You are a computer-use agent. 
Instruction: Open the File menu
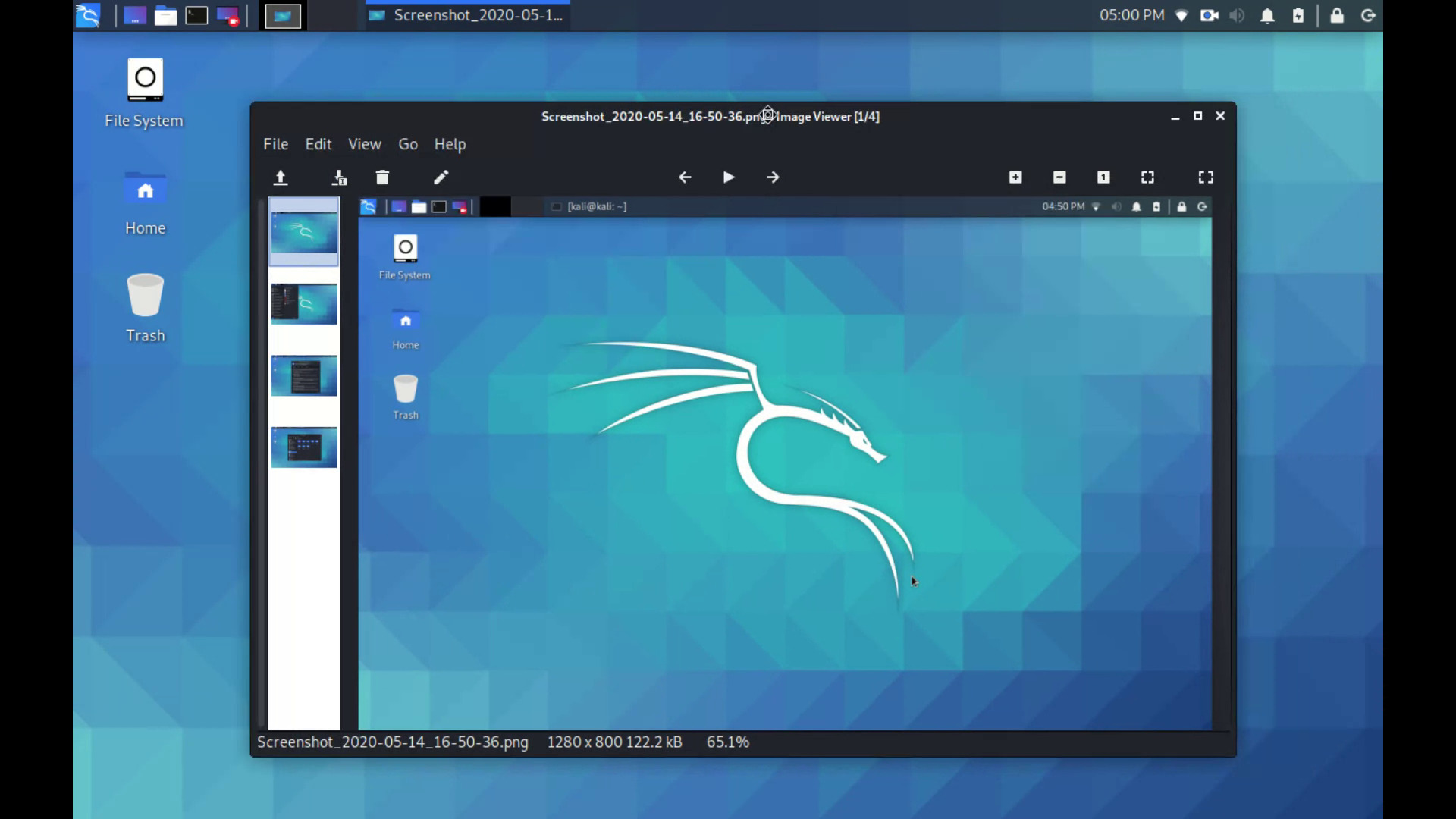pos(275,144)
